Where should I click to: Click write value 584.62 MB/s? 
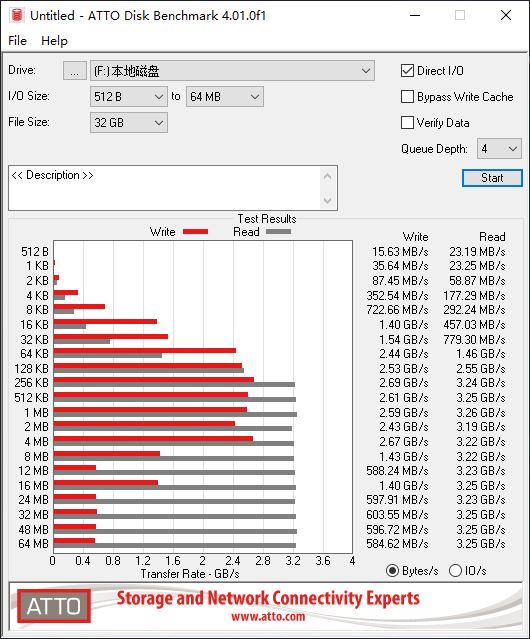click(x=397, y=544)
